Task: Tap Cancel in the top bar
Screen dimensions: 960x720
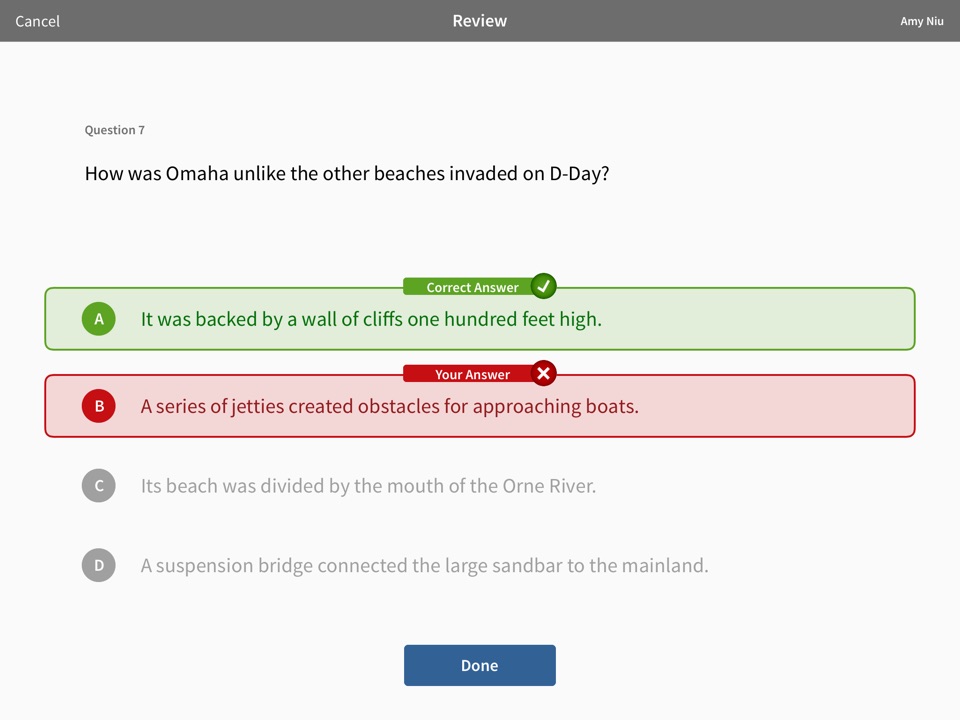Action: click(x=37, y=21)
